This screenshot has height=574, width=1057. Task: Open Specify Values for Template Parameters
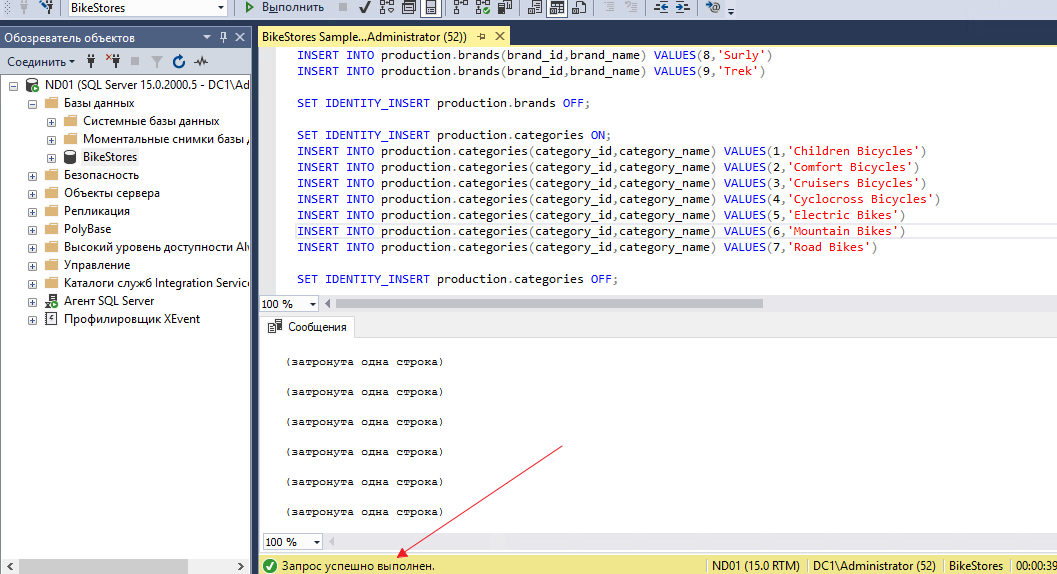point(713,7)
